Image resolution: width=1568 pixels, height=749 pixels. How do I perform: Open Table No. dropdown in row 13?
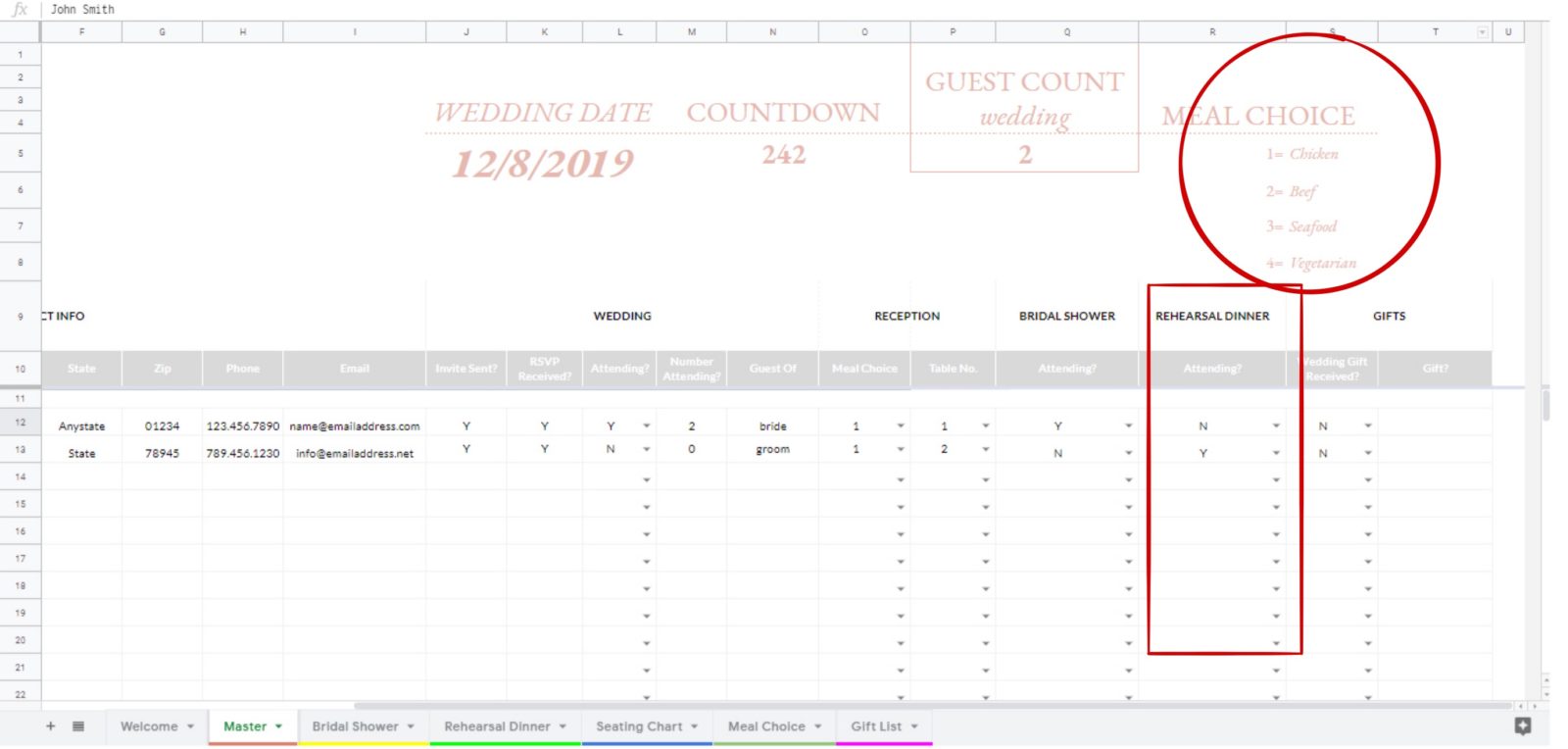(x=985, y=449)
